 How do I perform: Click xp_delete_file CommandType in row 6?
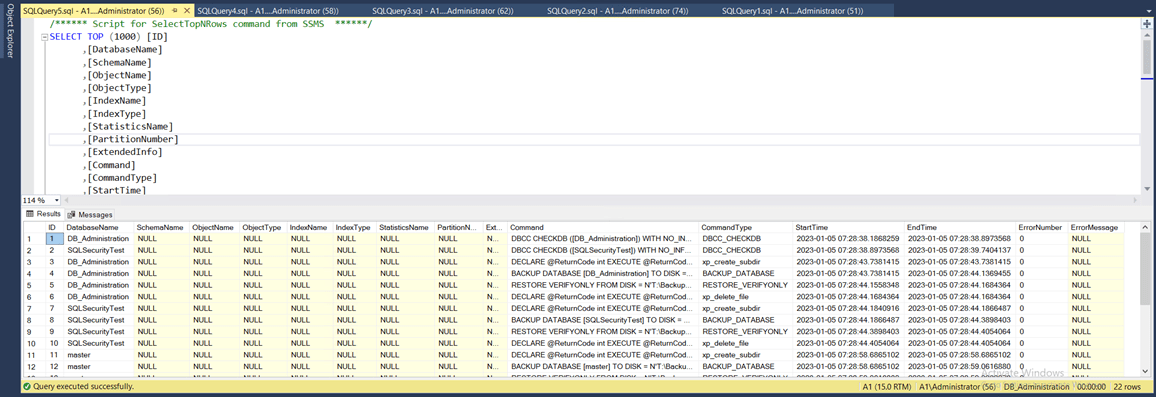[x=745, y=296]
